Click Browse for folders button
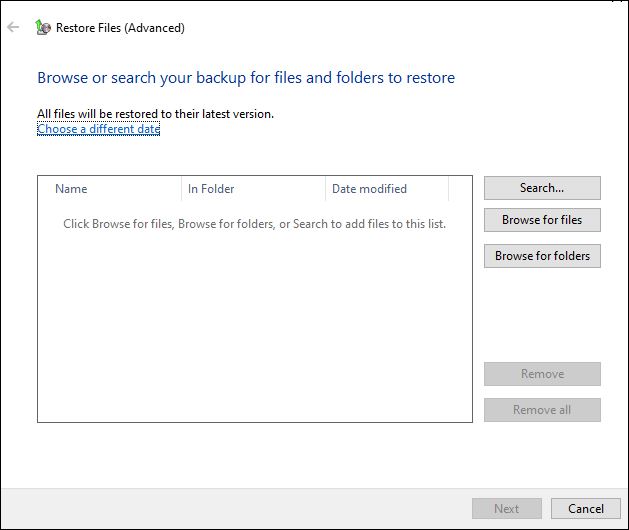 click(542, 256)
